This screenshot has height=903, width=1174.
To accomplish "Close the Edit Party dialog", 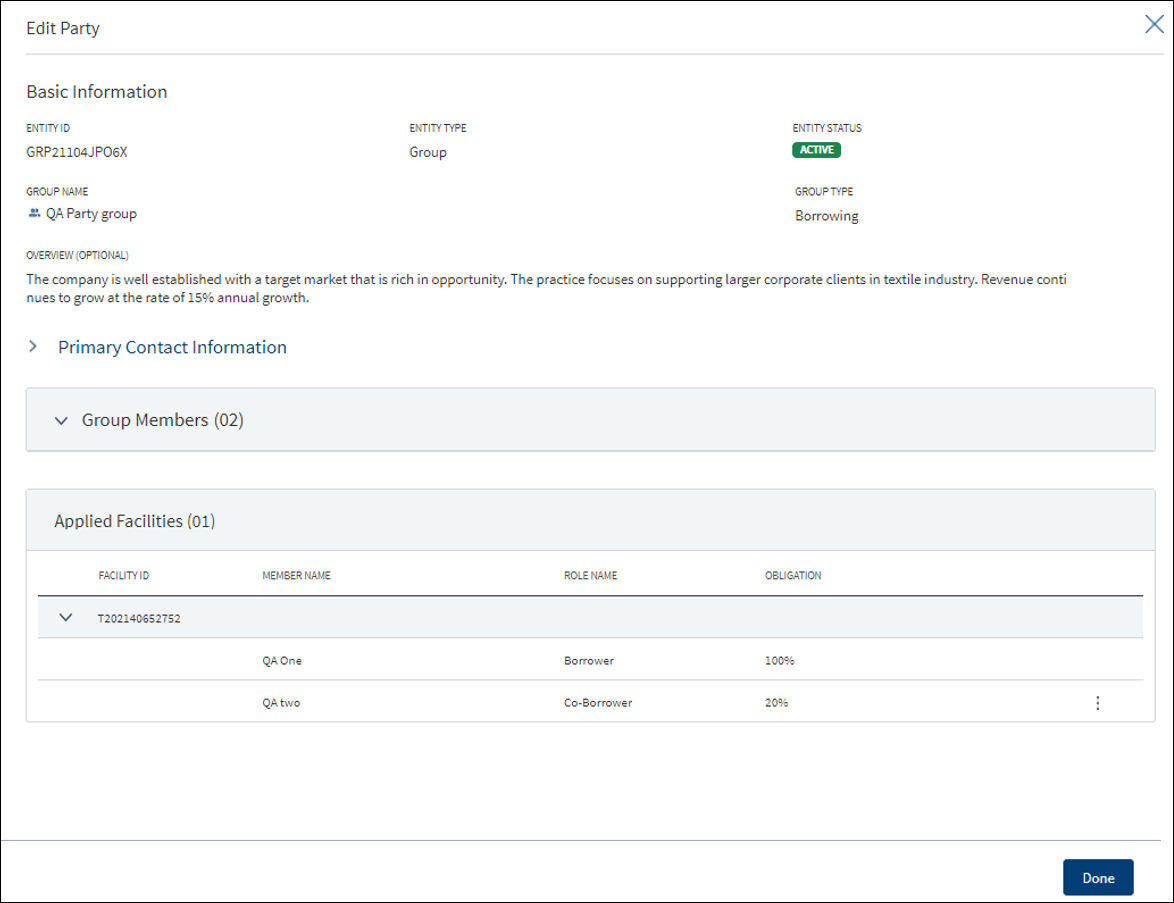I will pos(1154,25).
